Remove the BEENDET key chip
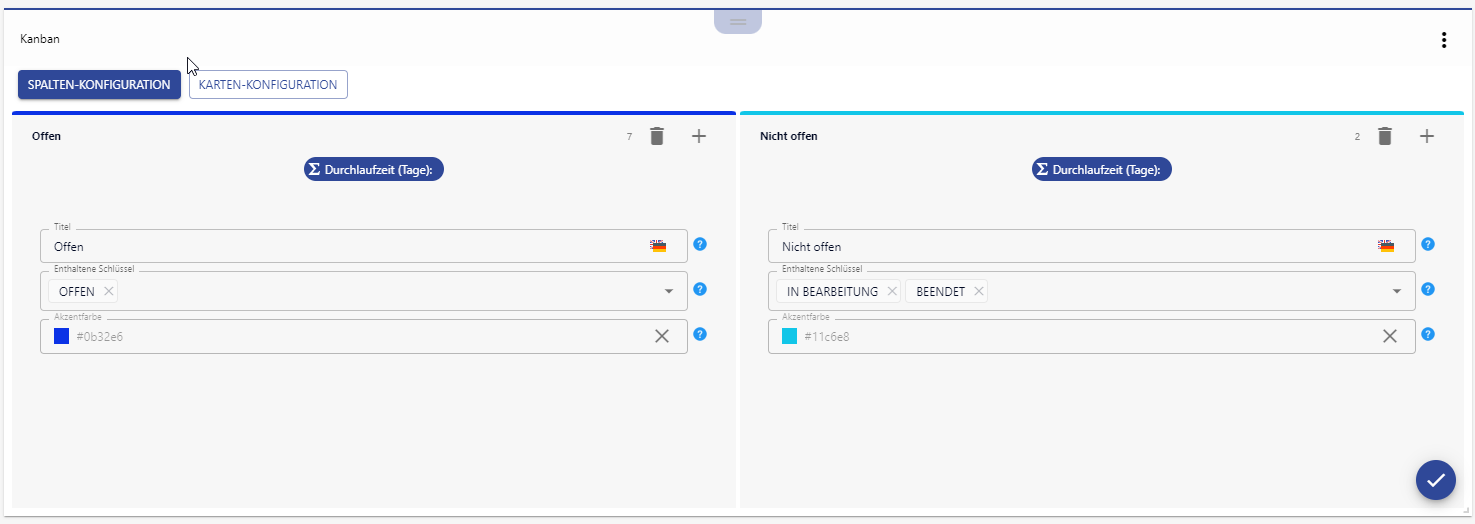Screen dimensions: 1475x524 pos(979,292)
